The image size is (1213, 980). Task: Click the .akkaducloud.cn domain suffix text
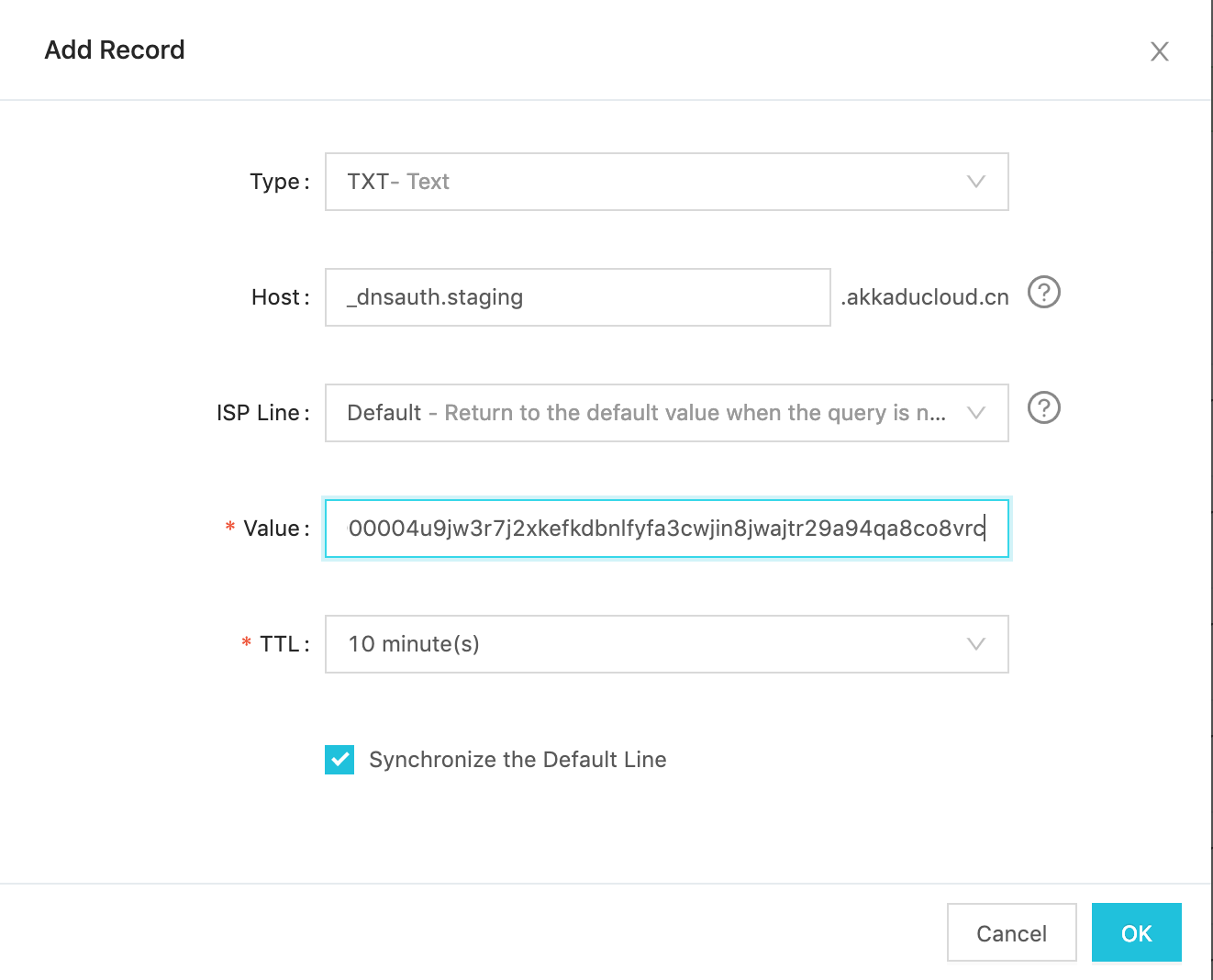[x=925, y=297]
